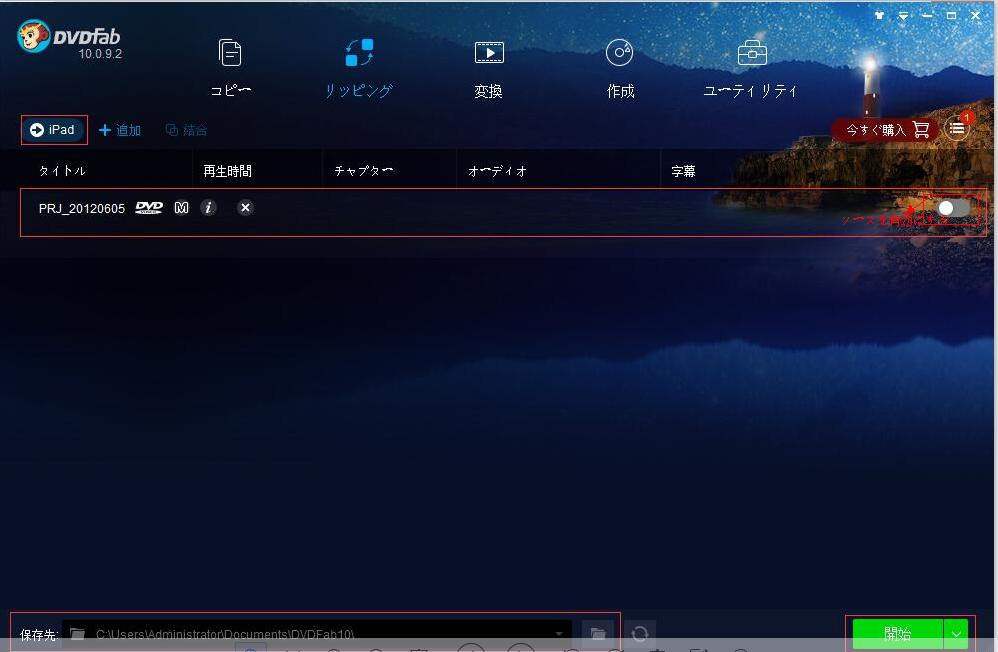Switch to the コピー tab

(230, 65)
